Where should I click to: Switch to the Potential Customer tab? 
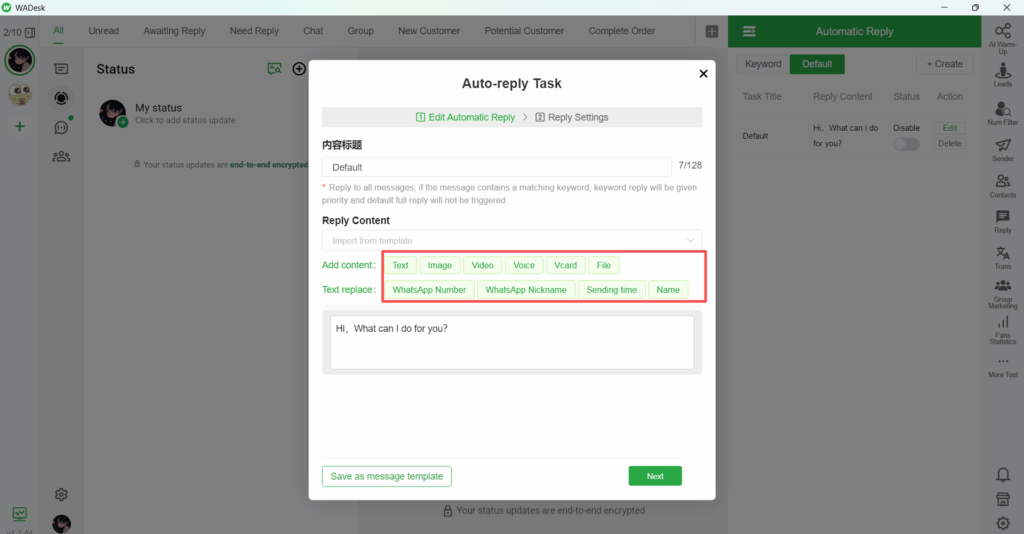(x=524, y=31)
